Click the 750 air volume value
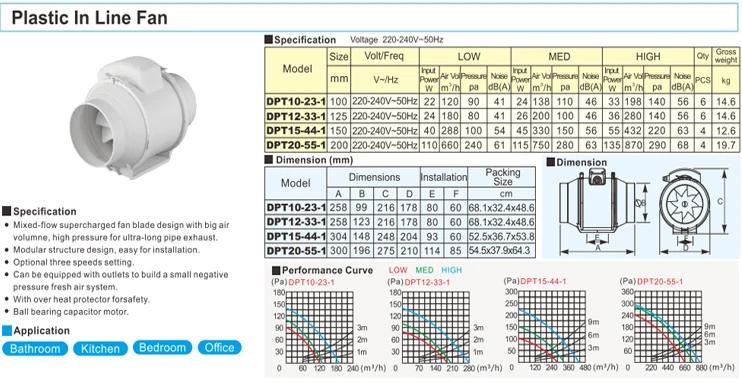The height and width of the screenshot is (383, 742). click(541, 145)
